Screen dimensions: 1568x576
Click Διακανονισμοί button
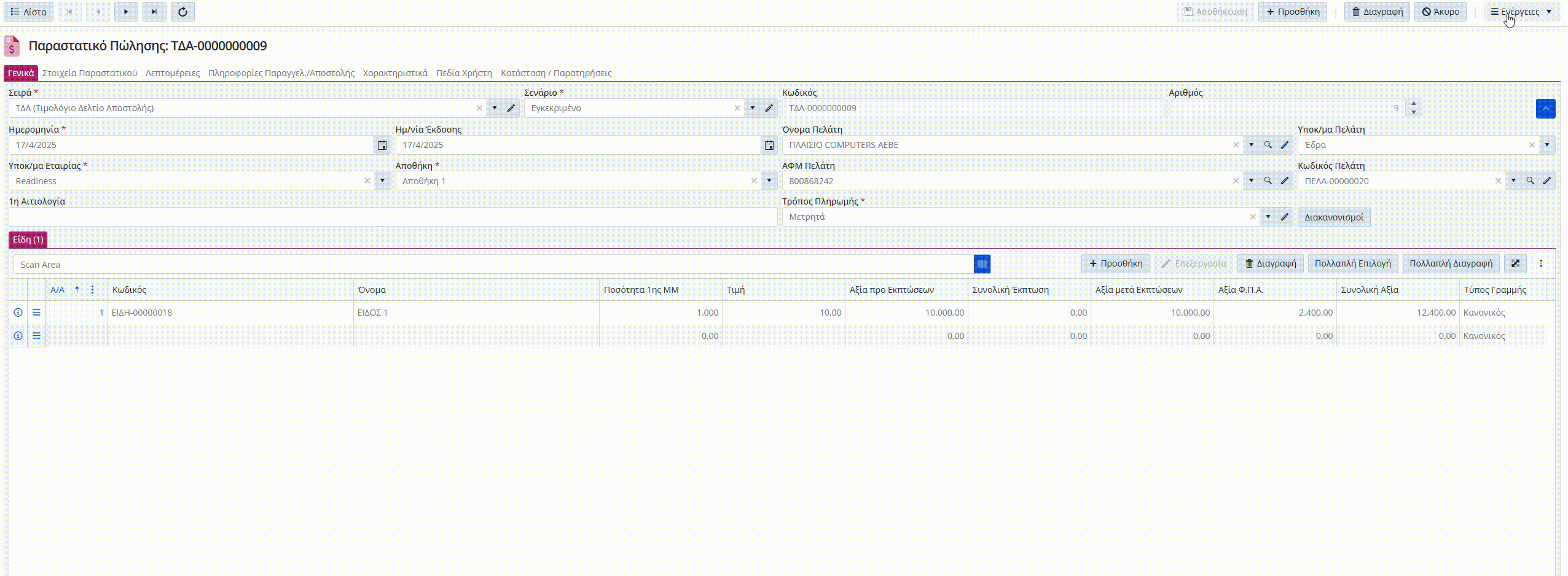(1334, 217)
